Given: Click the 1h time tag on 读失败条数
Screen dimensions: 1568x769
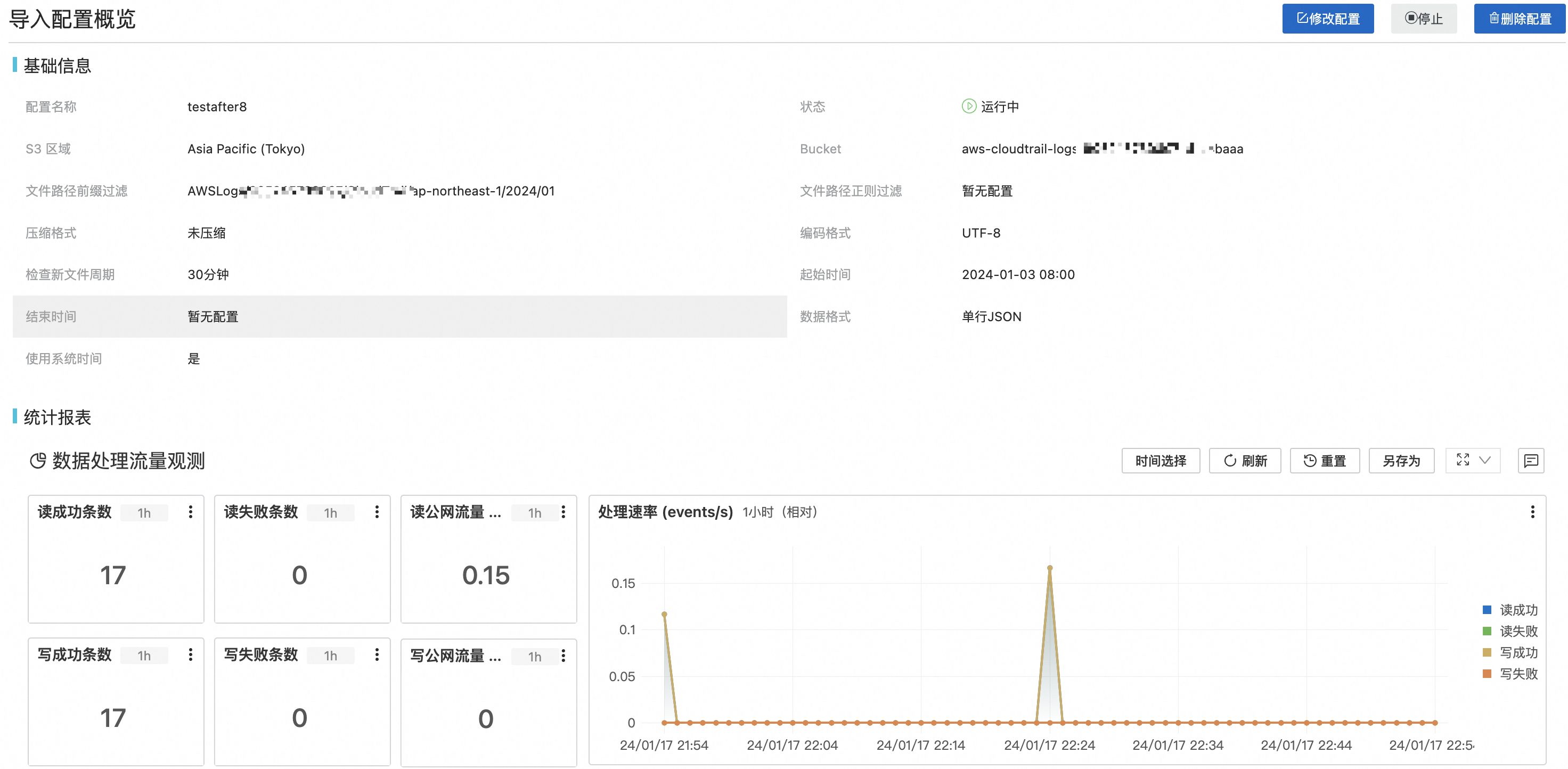Looking at the screenshot, I should [x=331, y=513].
